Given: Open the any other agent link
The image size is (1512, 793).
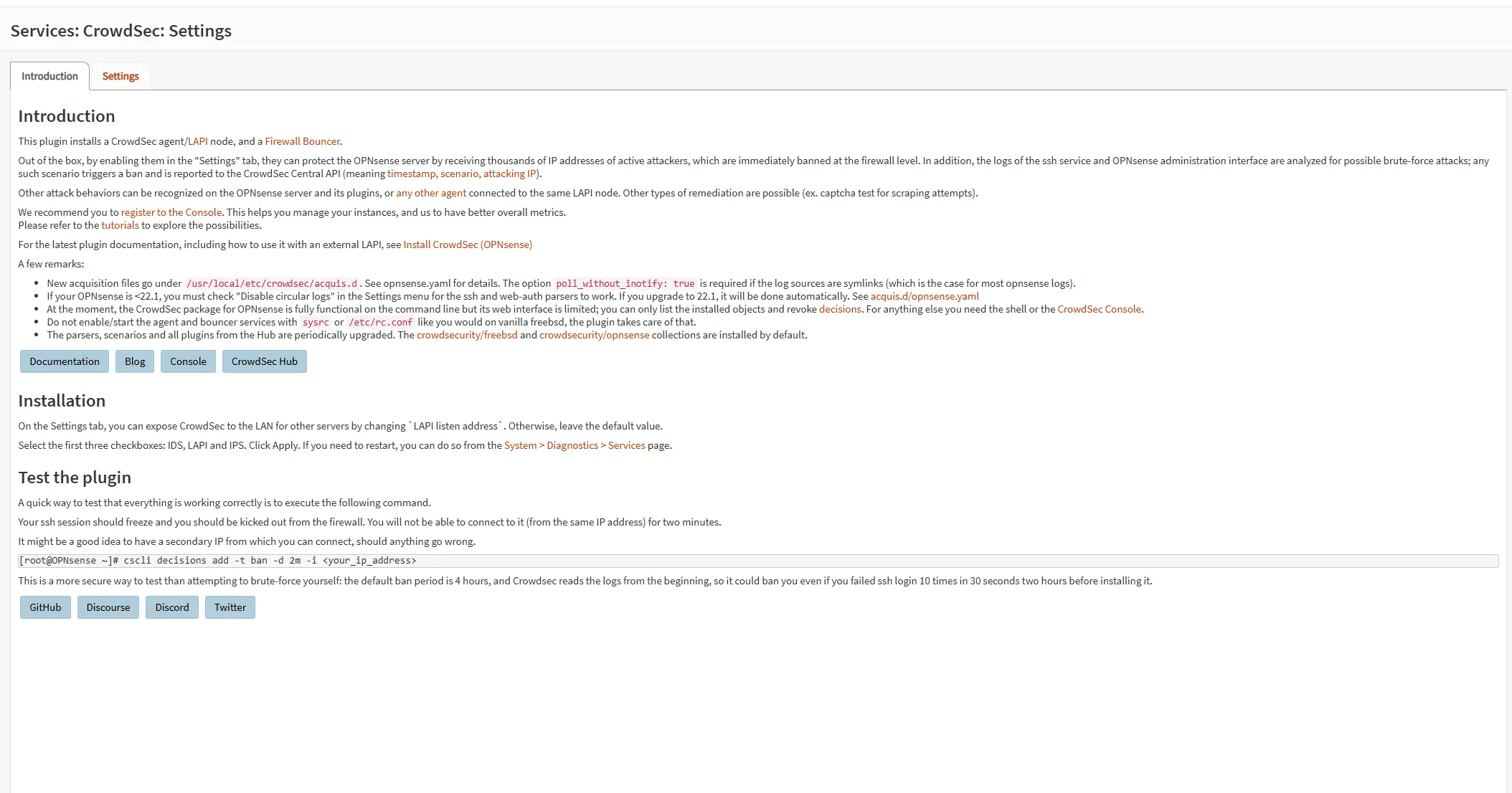Looking at the screenshot, I should click(431, 193).
